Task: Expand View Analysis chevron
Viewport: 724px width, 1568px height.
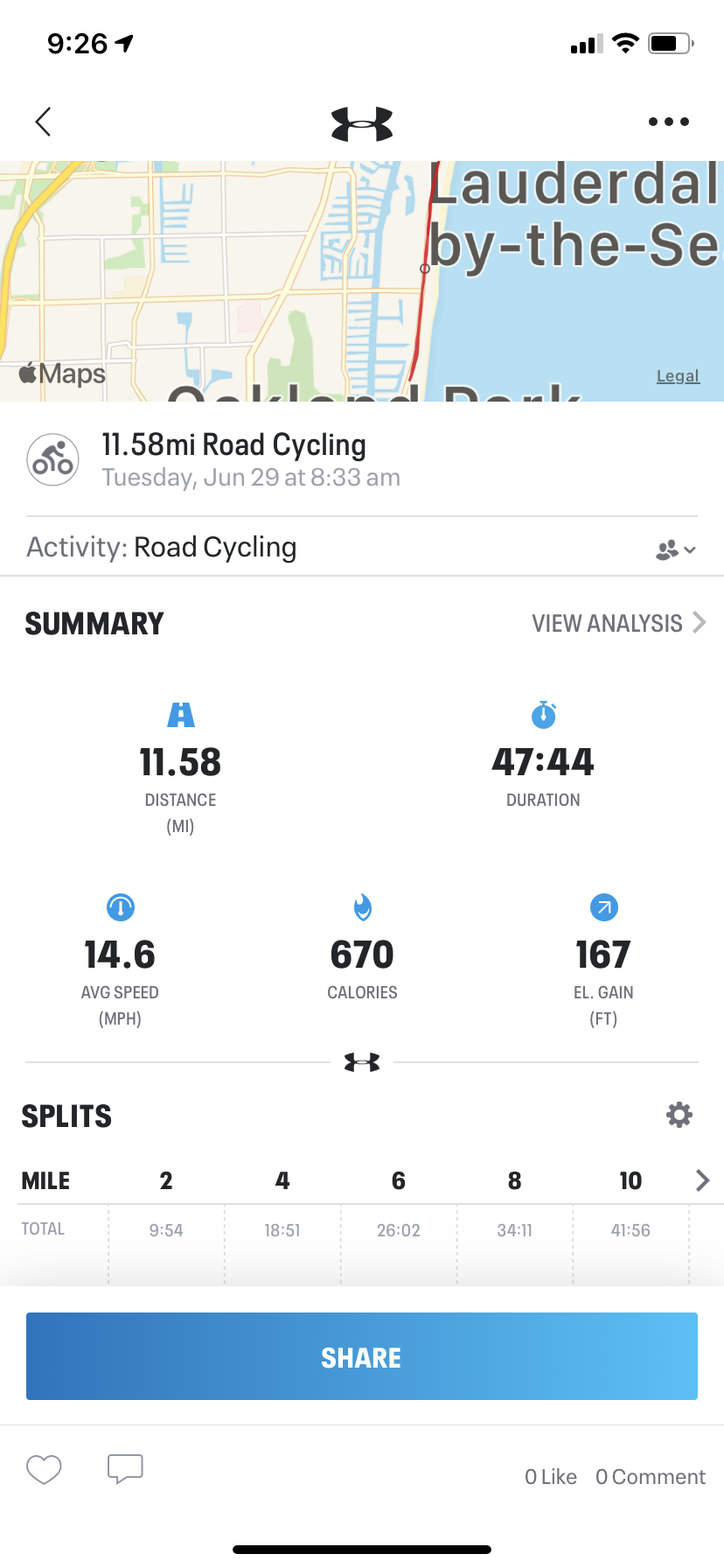Action: [x=700, y=622]
